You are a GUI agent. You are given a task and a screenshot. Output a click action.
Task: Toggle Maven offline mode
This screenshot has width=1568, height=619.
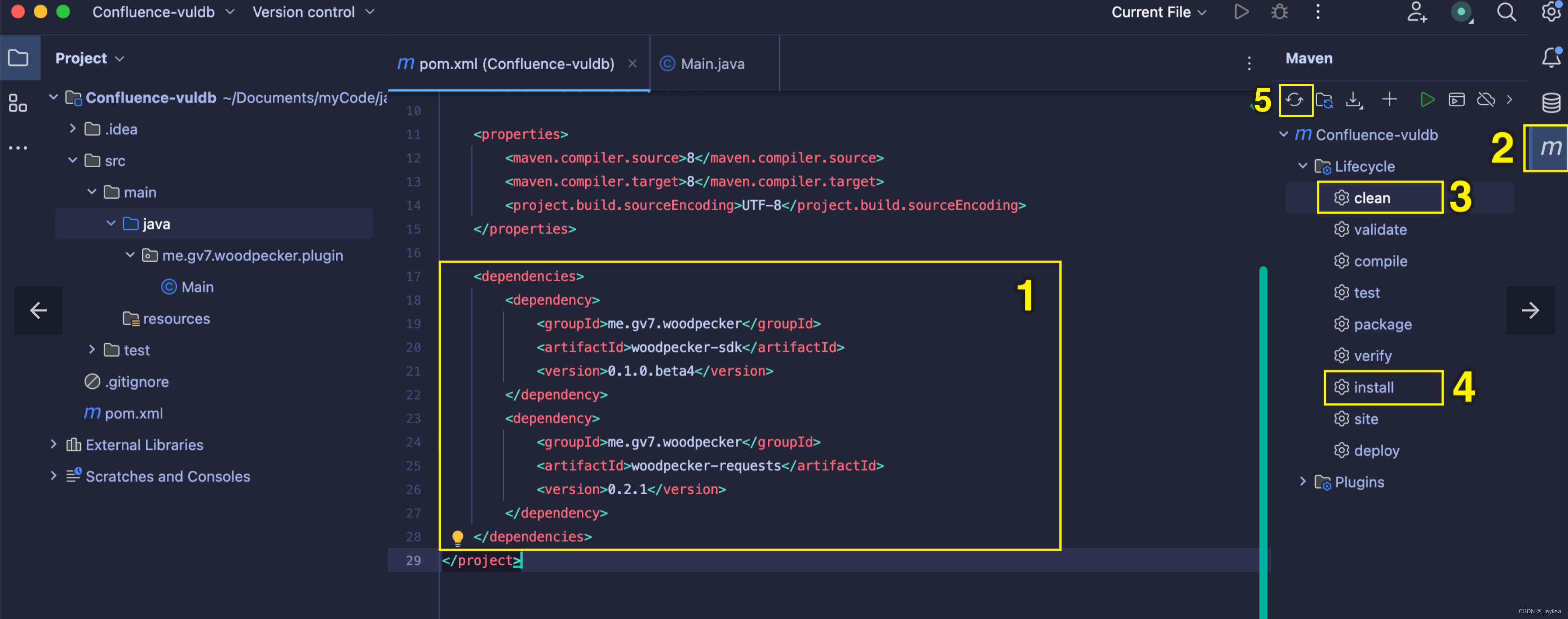[1485, 99]
